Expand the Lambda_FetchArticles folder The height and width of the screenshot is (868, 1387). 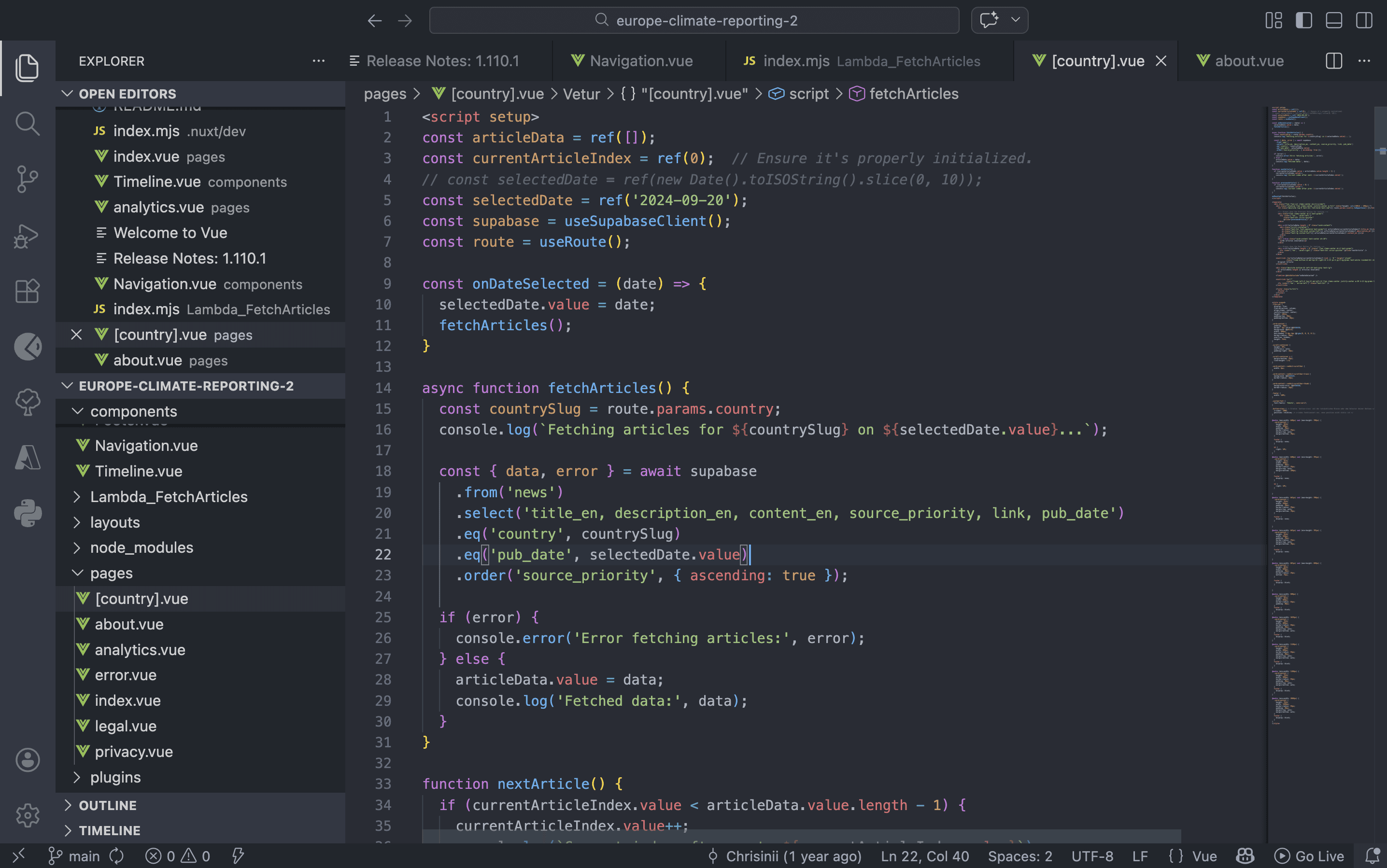[168, 497]
